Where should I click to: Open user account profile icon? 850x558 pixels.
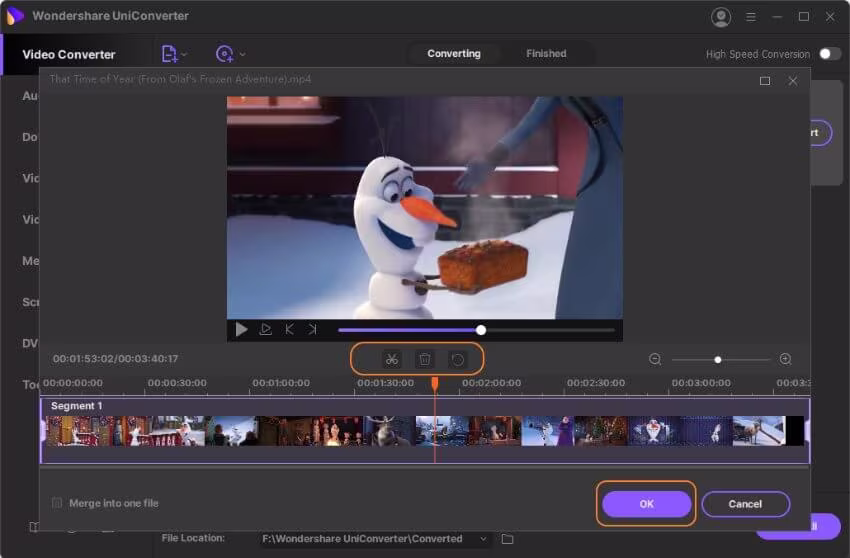click(721, 17)
